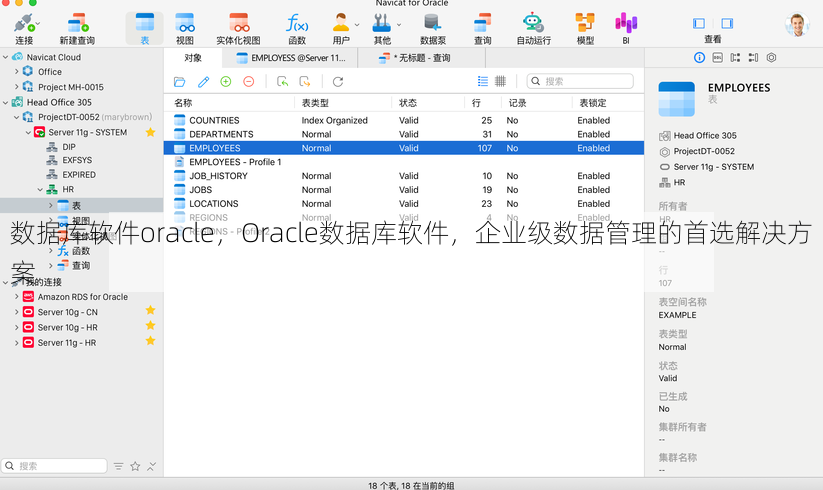Click the user avatar picture
823x490 pixels.
[x=797, y=24]
